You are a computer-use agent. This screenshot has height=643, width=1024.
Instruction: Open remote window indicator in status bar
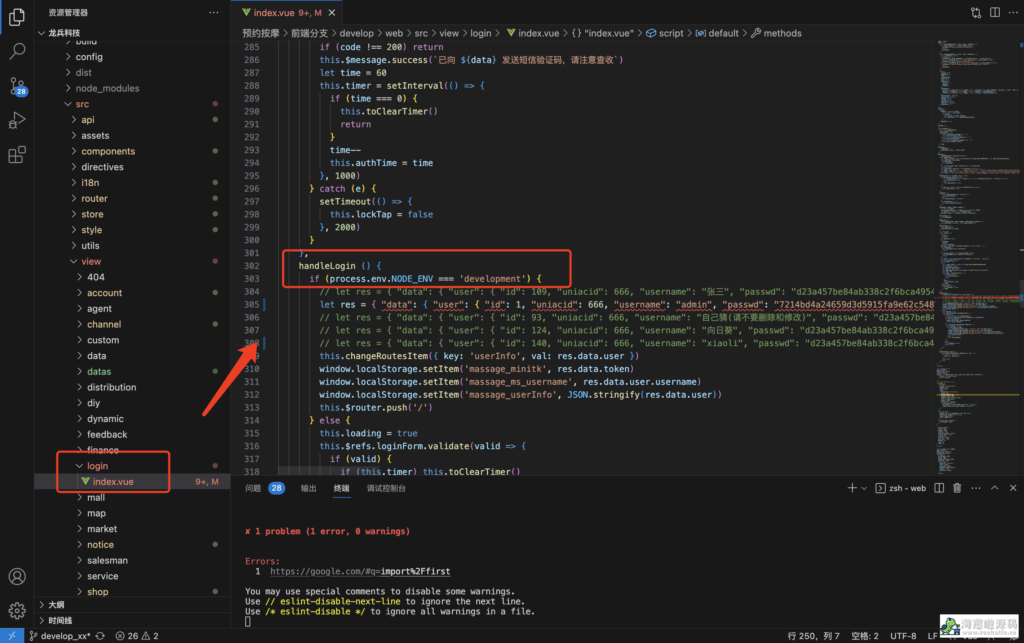tap(12, 636)
